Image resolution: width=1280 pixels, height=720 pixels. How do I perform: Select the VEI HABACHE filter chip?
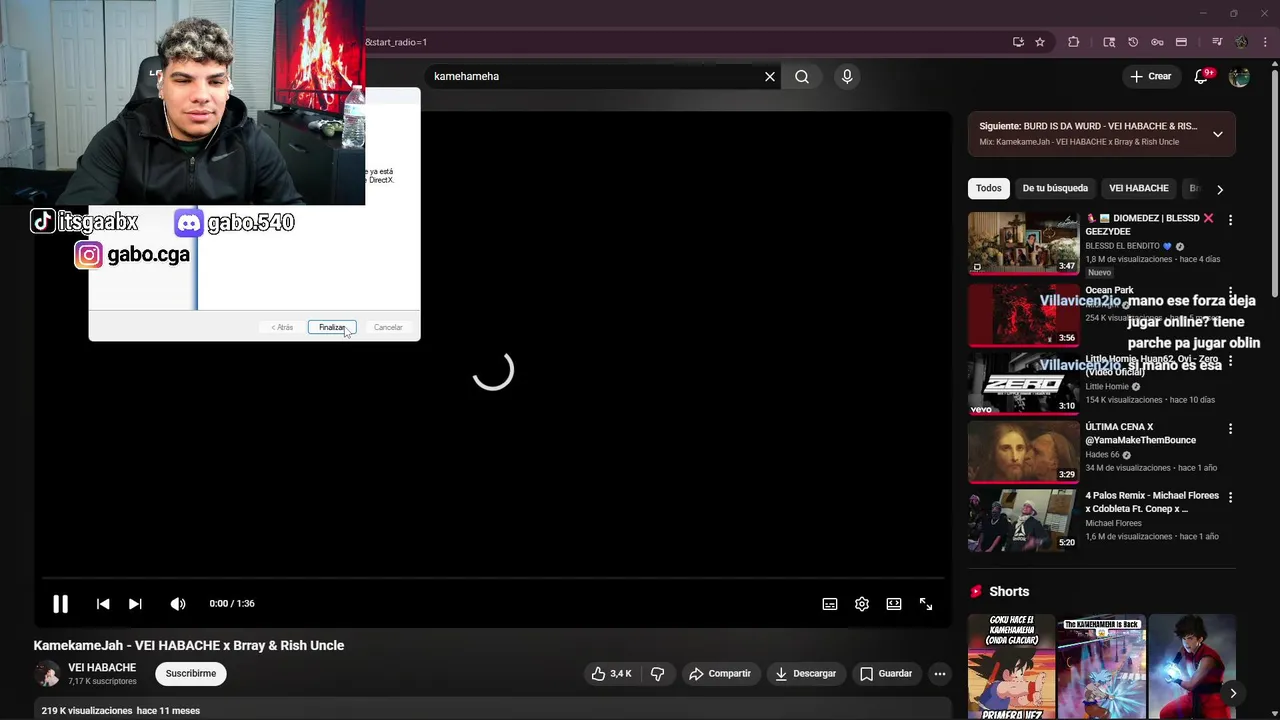pyautogui.click(x=1138, y=188)
